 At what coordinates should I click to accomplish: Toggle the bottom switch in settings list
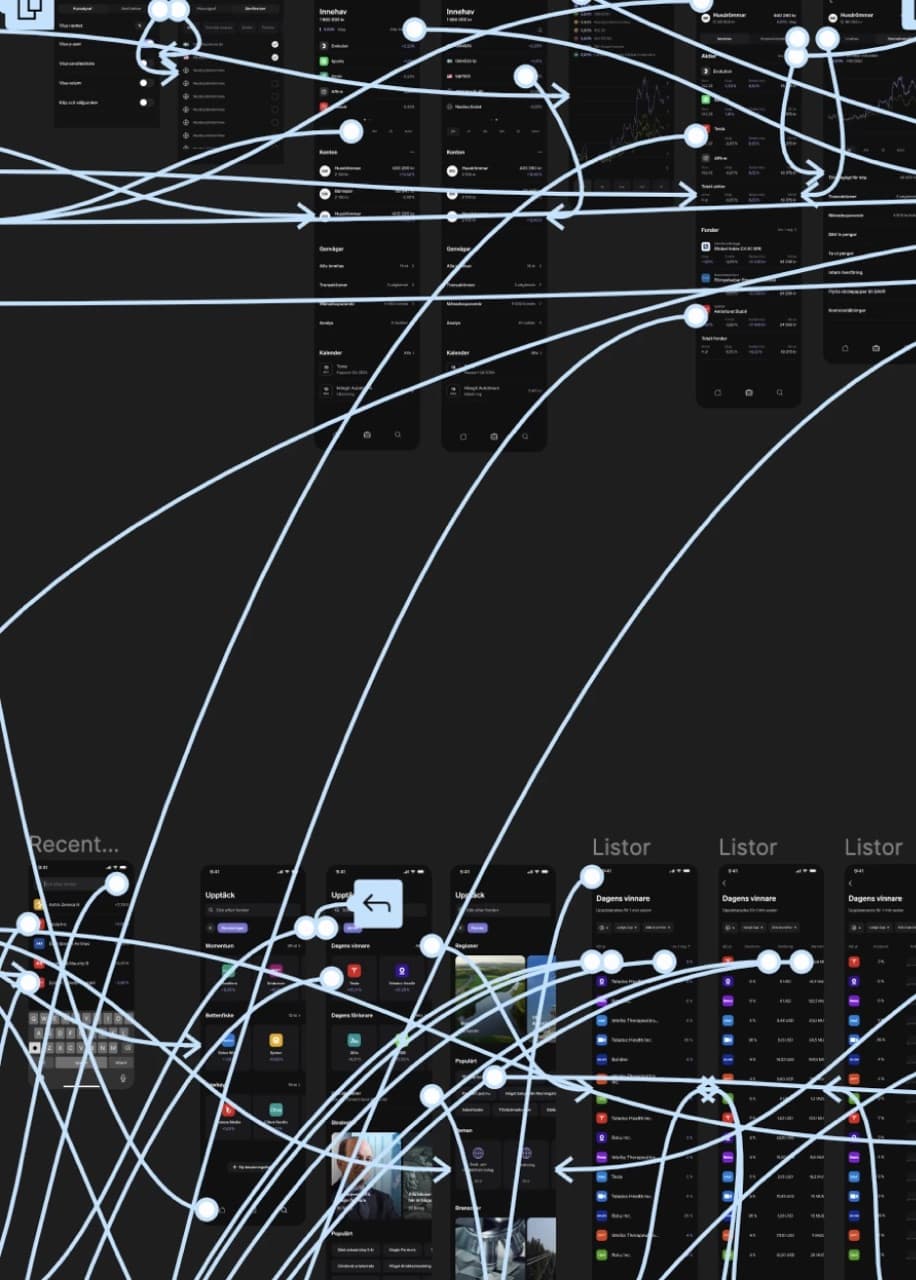point(145,102)
